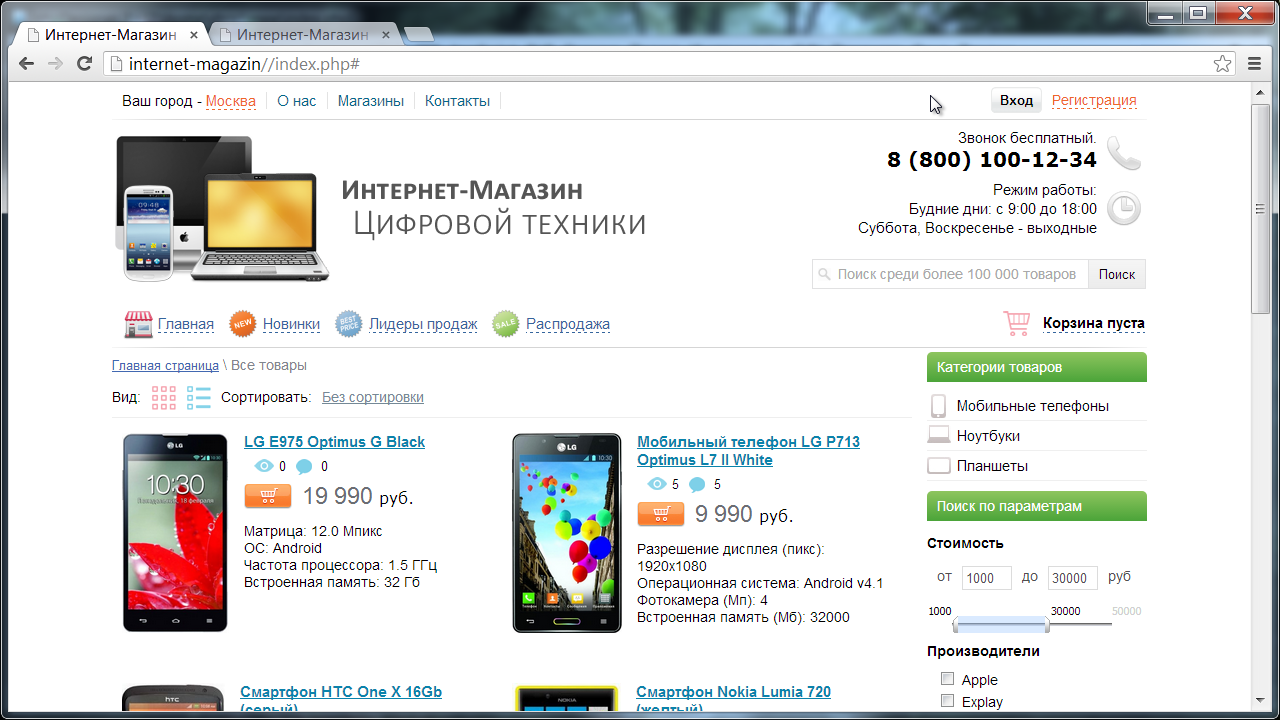The width and height of the screenshot is (1280, 720).
Task: Open LG E975 Optimus G Black product
Action: 334,442
